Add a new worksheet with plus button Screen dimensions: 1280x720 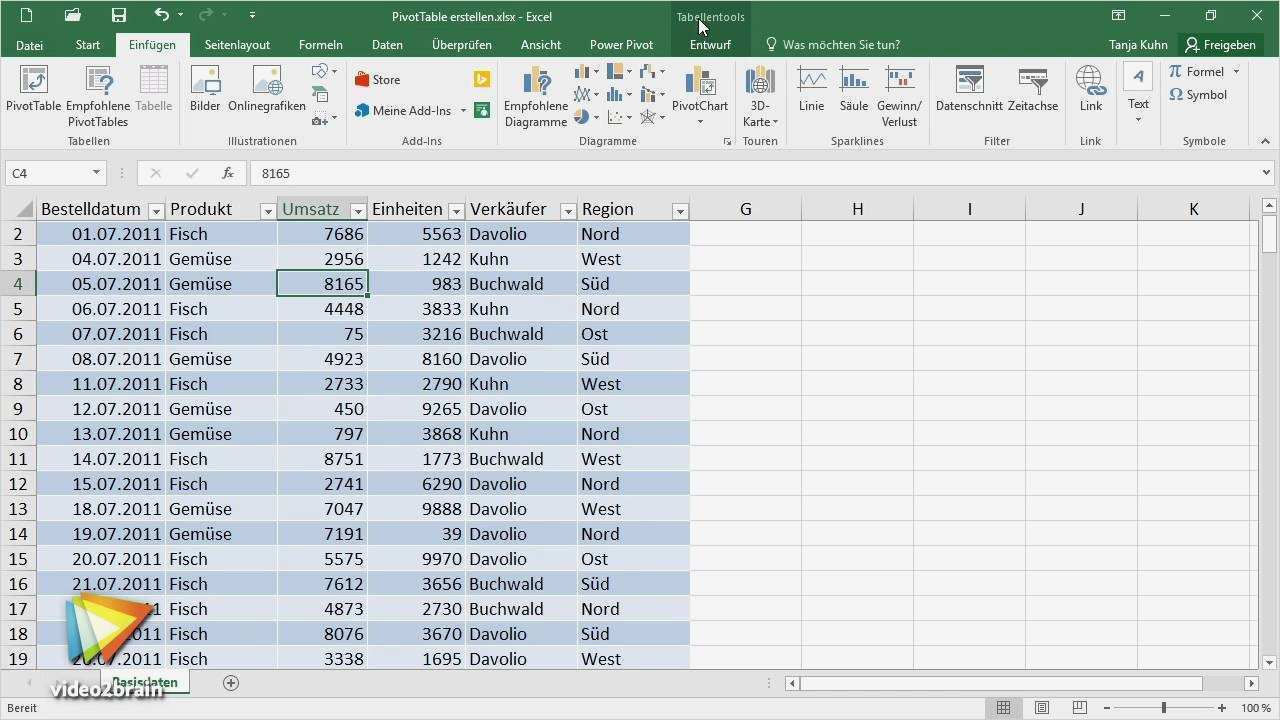tap(231, 683)
